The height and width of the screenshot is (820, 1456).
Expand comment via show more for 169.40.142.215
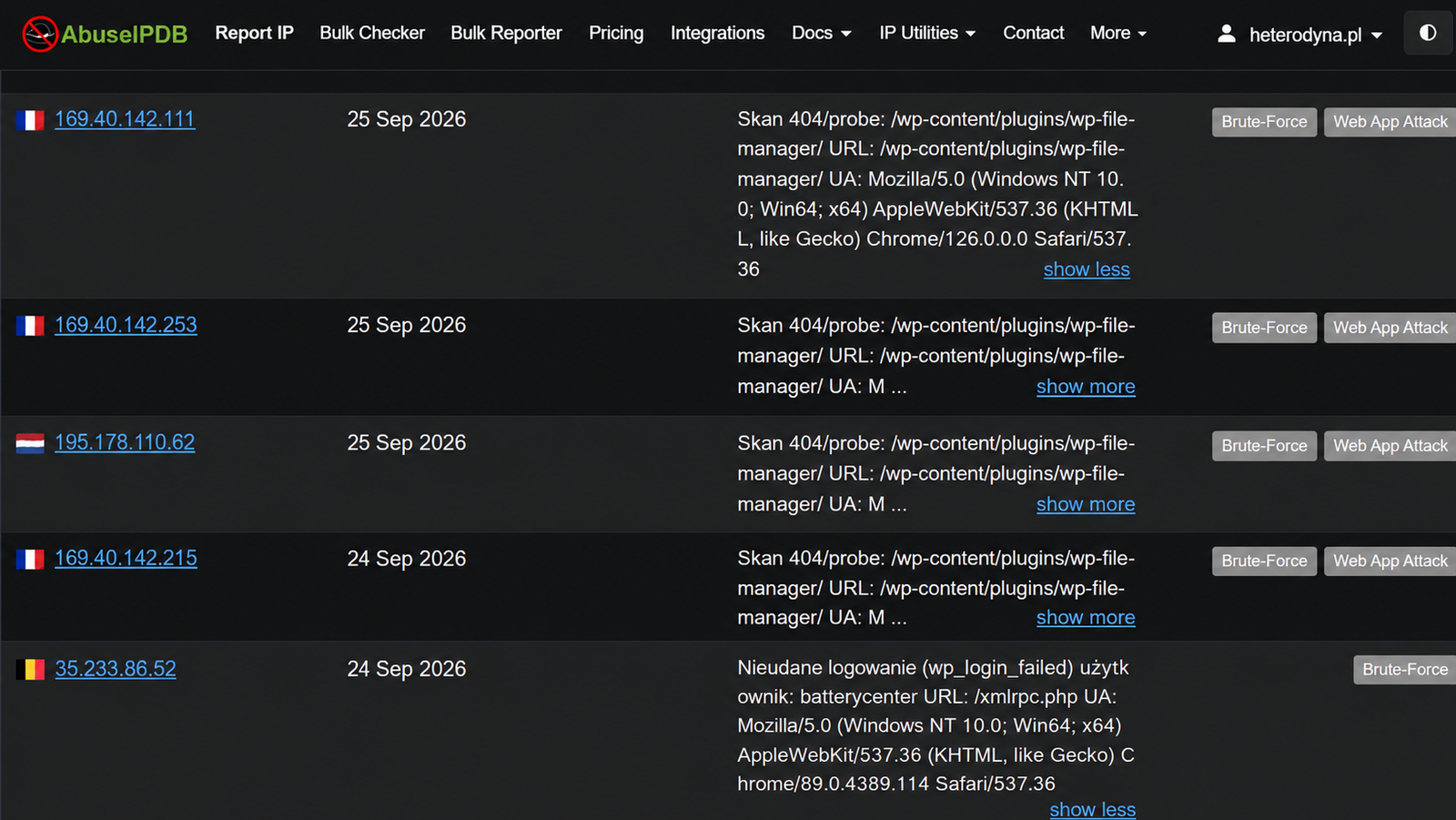point(1086,618)
